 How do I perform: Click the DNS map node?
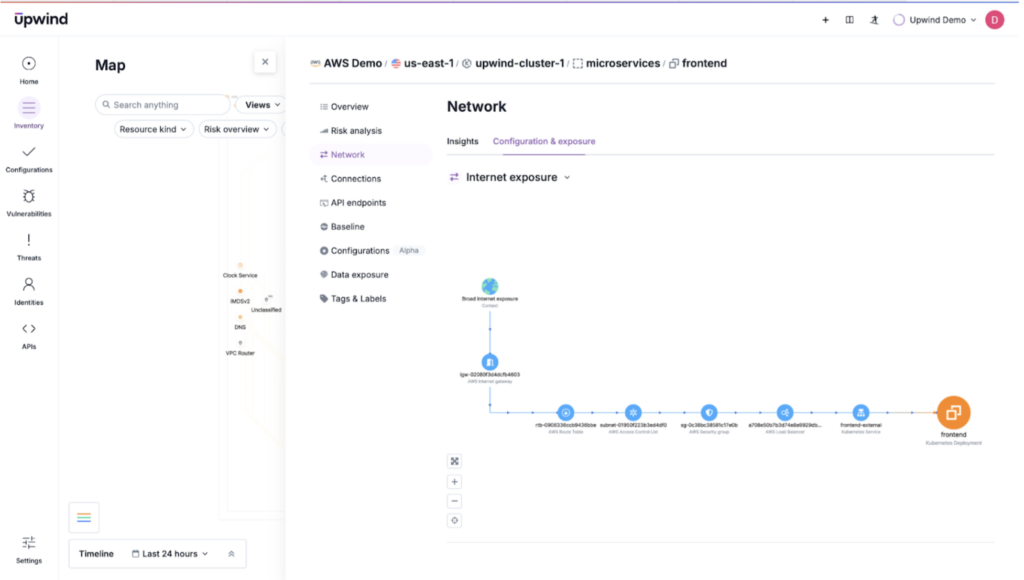click(240, 317)
